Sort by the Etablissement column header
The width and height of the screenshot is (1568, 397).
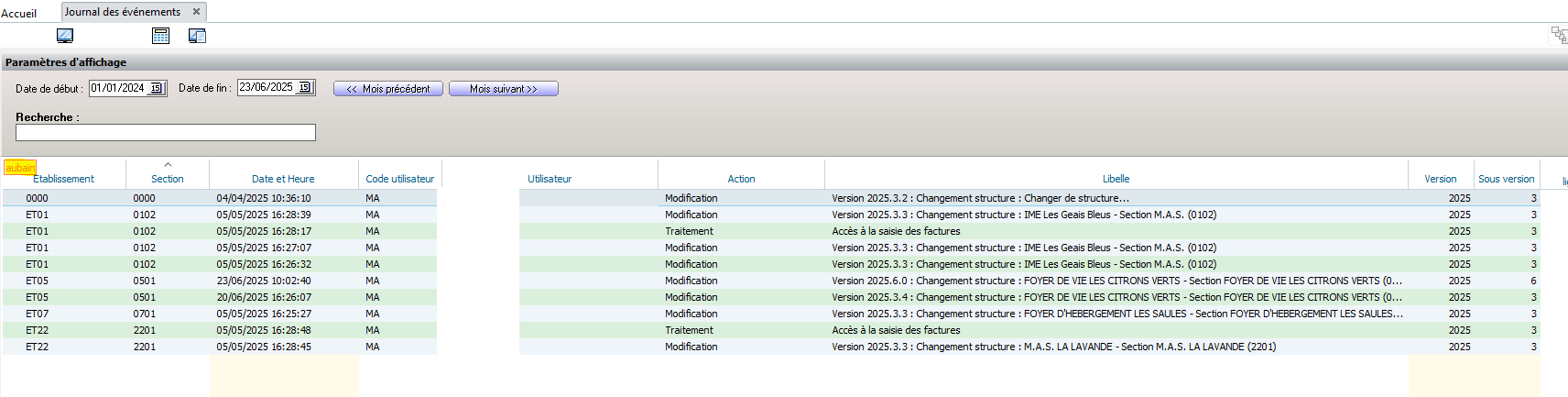tap(64, 179)
